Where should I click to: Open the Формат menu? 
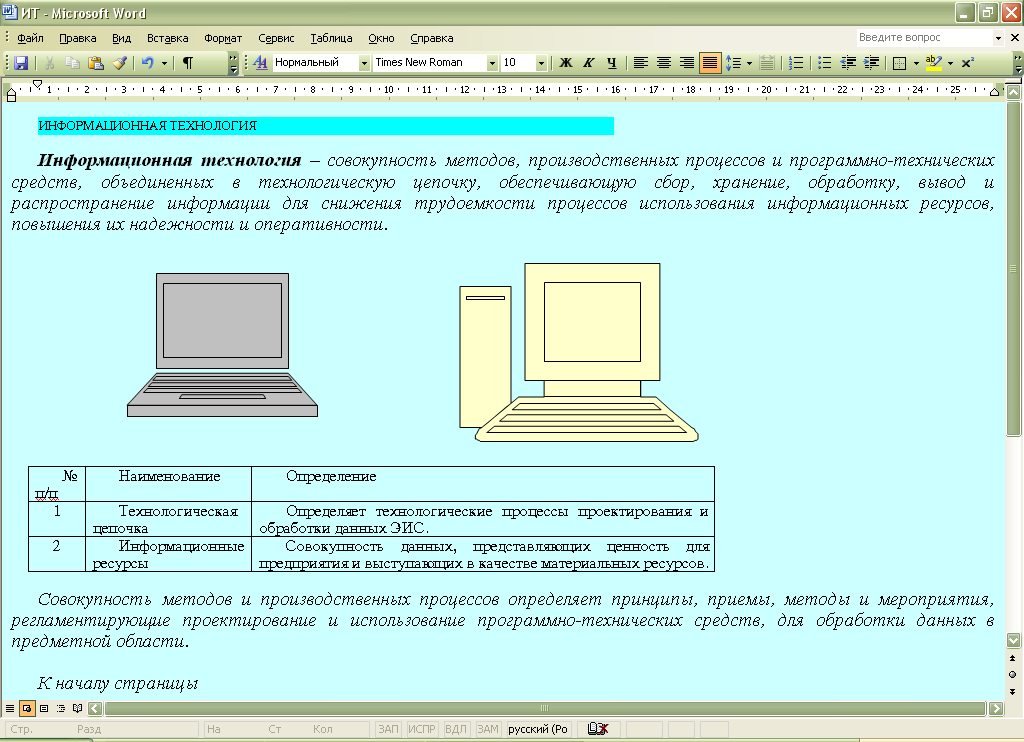223,38
